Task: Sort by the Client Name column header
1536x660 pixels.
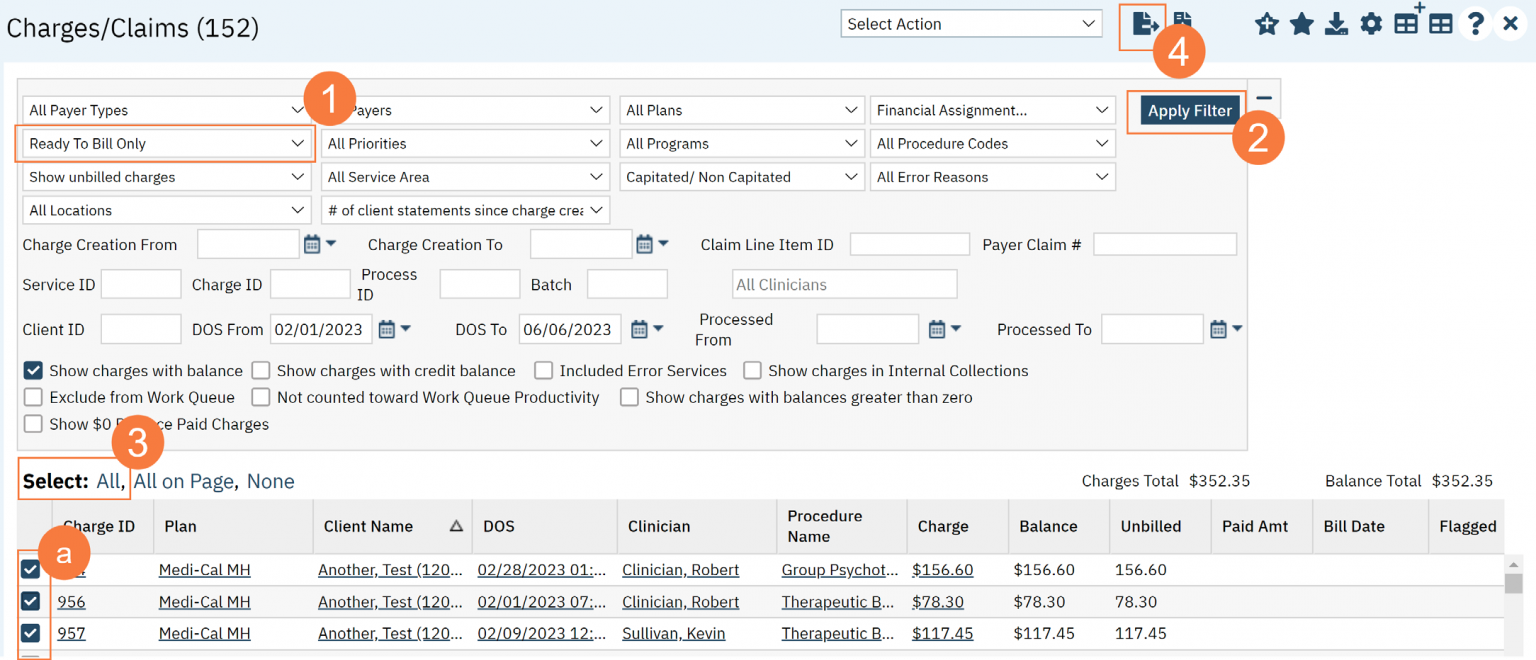Action: 368,526
